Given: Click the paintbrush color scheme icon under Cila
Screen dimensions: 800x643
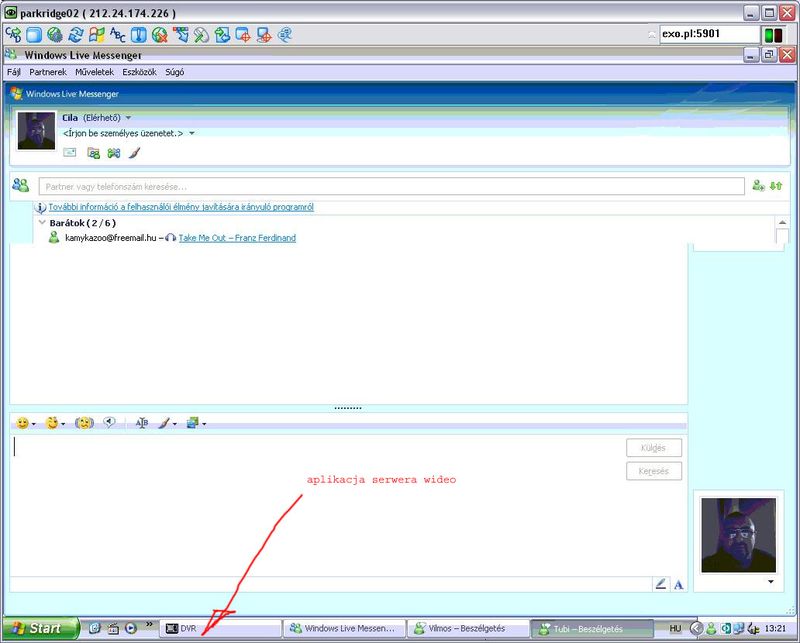Looking at the screenshot, I should (x=134, y=153).
